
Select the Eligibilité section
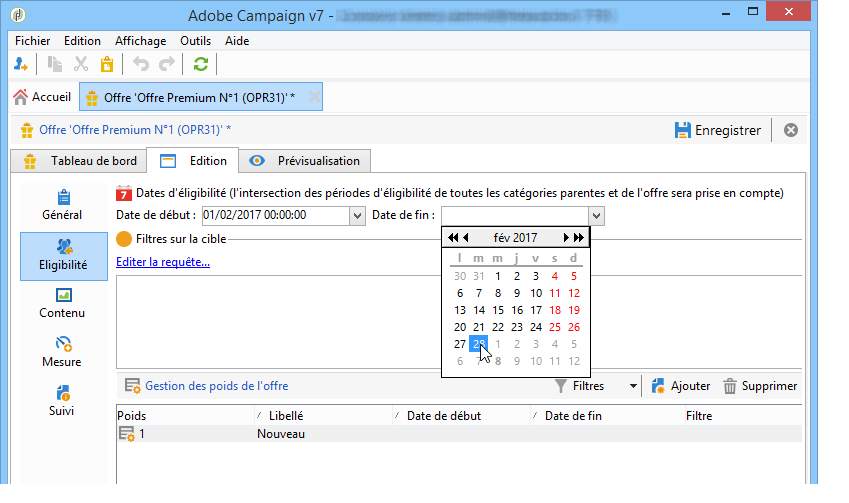[63, 256]
